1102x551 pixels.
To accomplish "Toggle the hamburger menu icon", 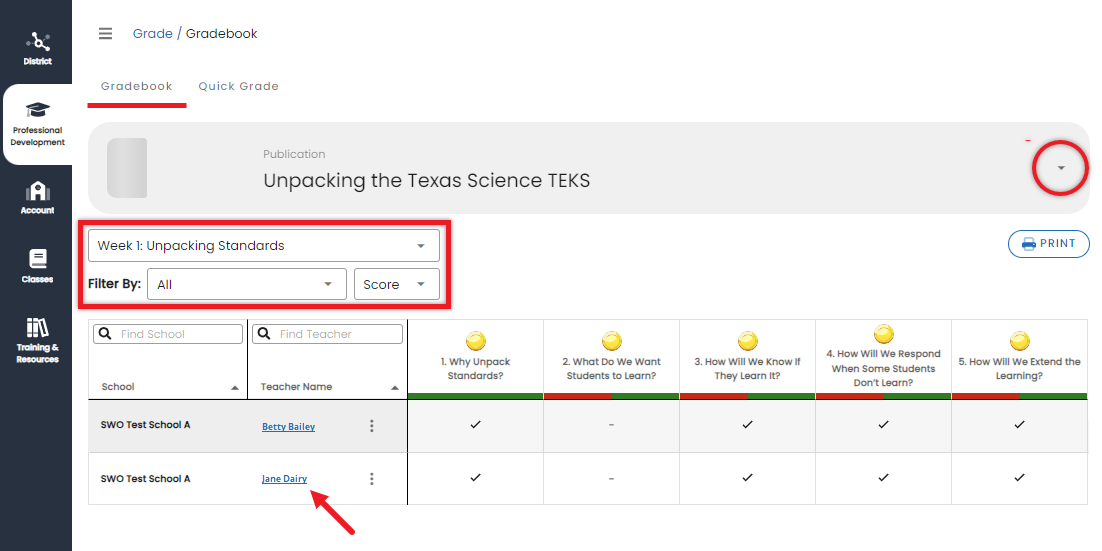I will (105, 34).
